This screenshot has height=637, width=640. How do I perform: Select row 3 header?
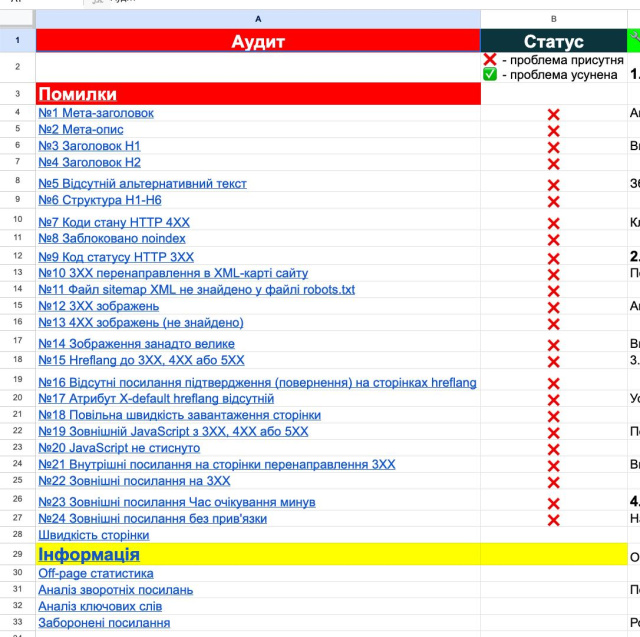pyautogui.click(x=18, y=93)
